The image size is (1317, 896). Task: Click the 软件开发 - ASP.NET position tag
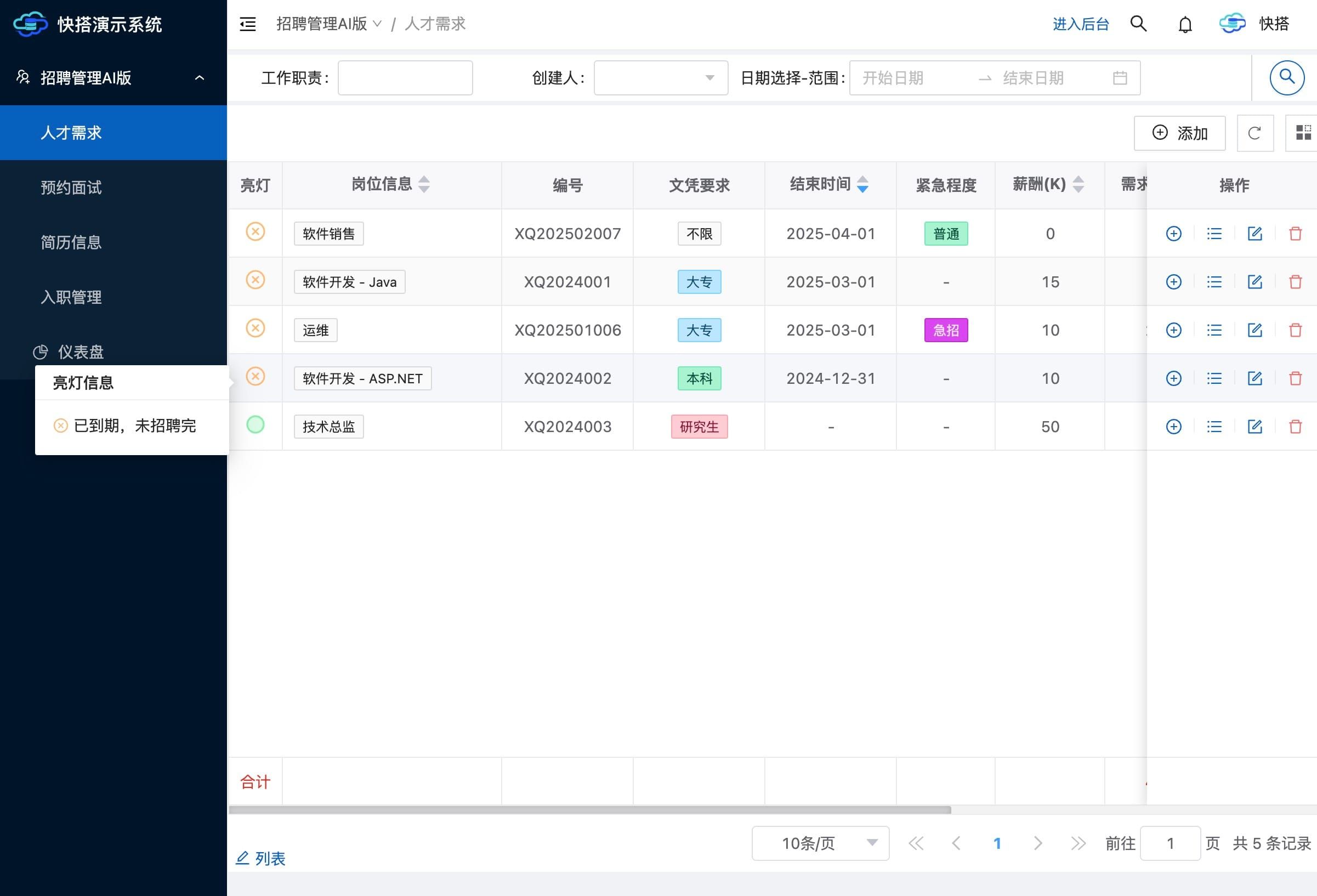pyautogui.click(x=362, y=378)
